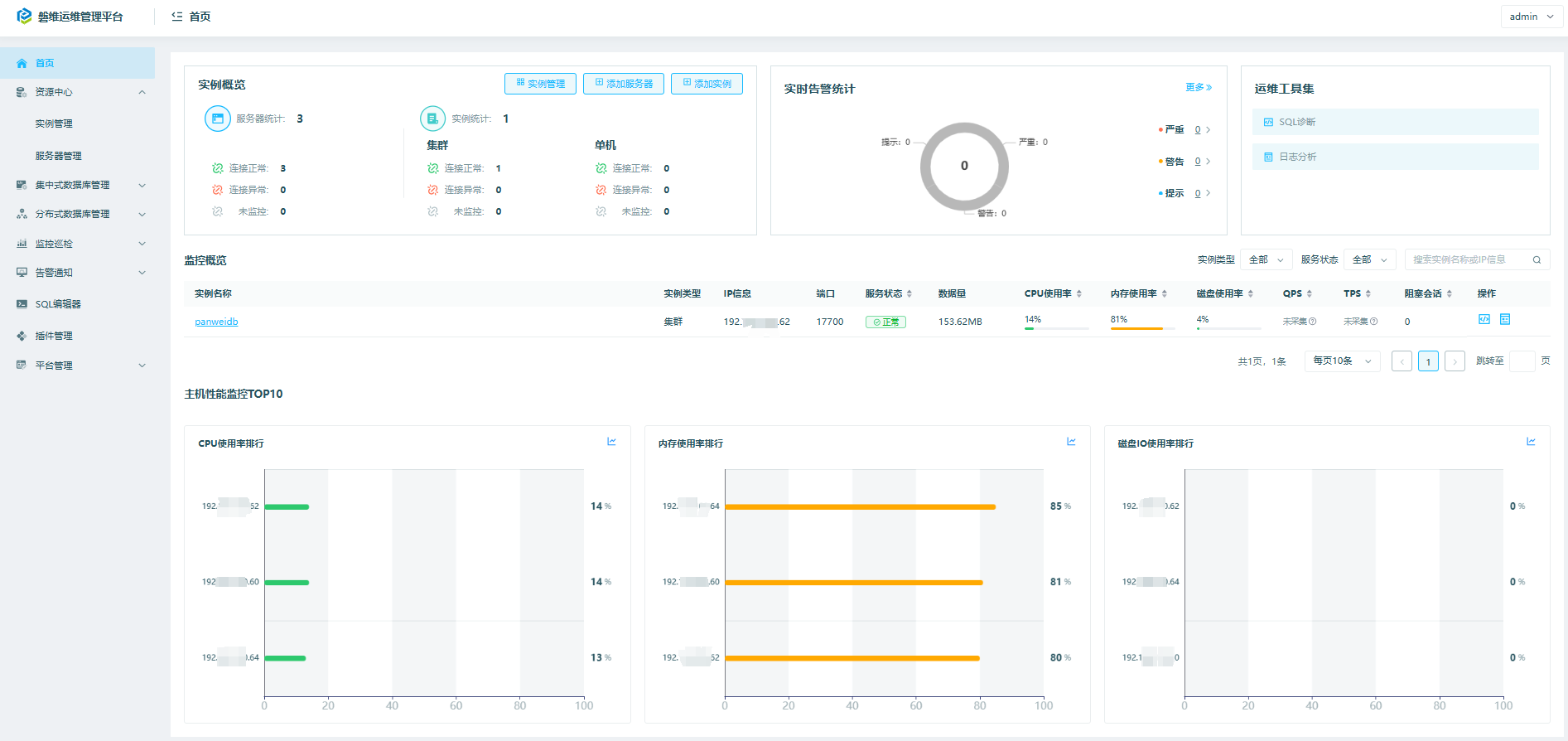Focus the 跳转至 page number field
This screenshot has height=741, width=1568.
(1522, 361)
